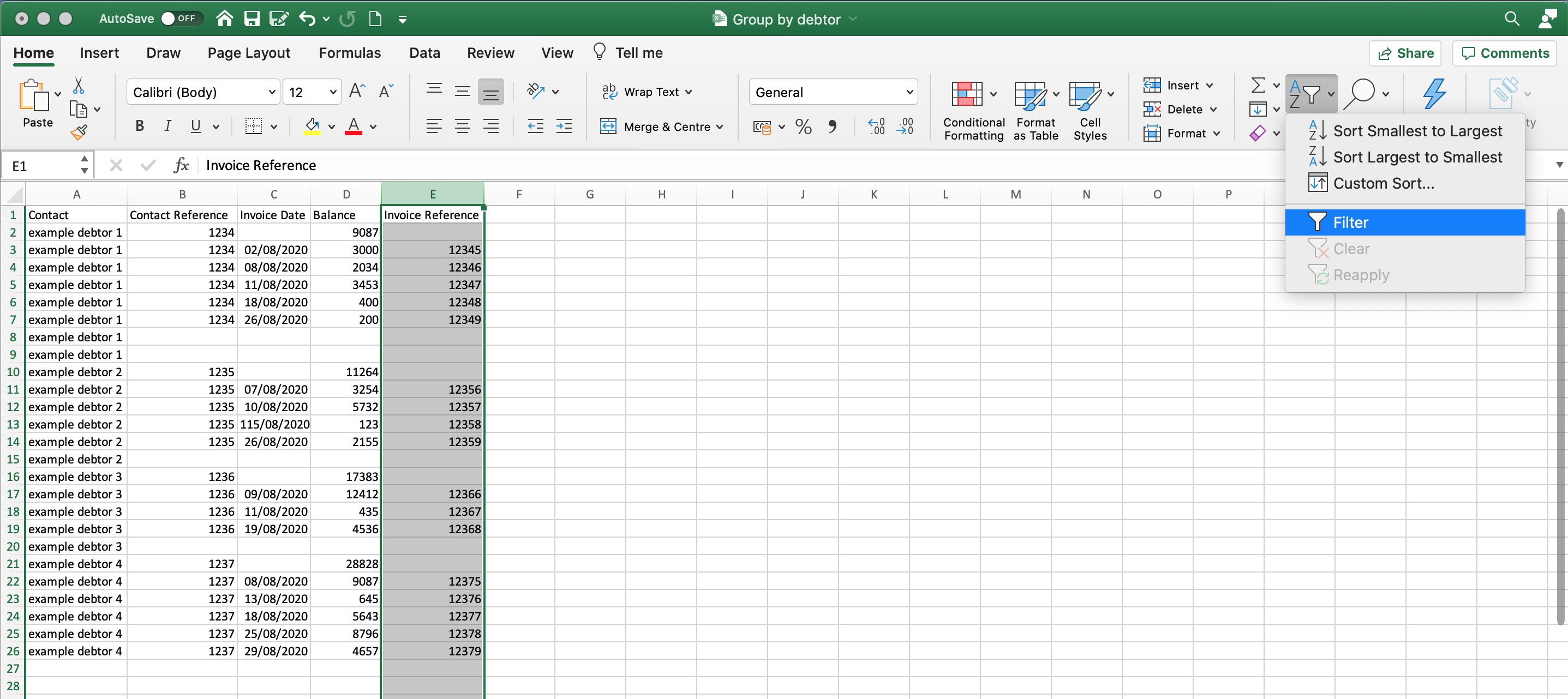Click the Redo icon in title bar

coord(347,19)
